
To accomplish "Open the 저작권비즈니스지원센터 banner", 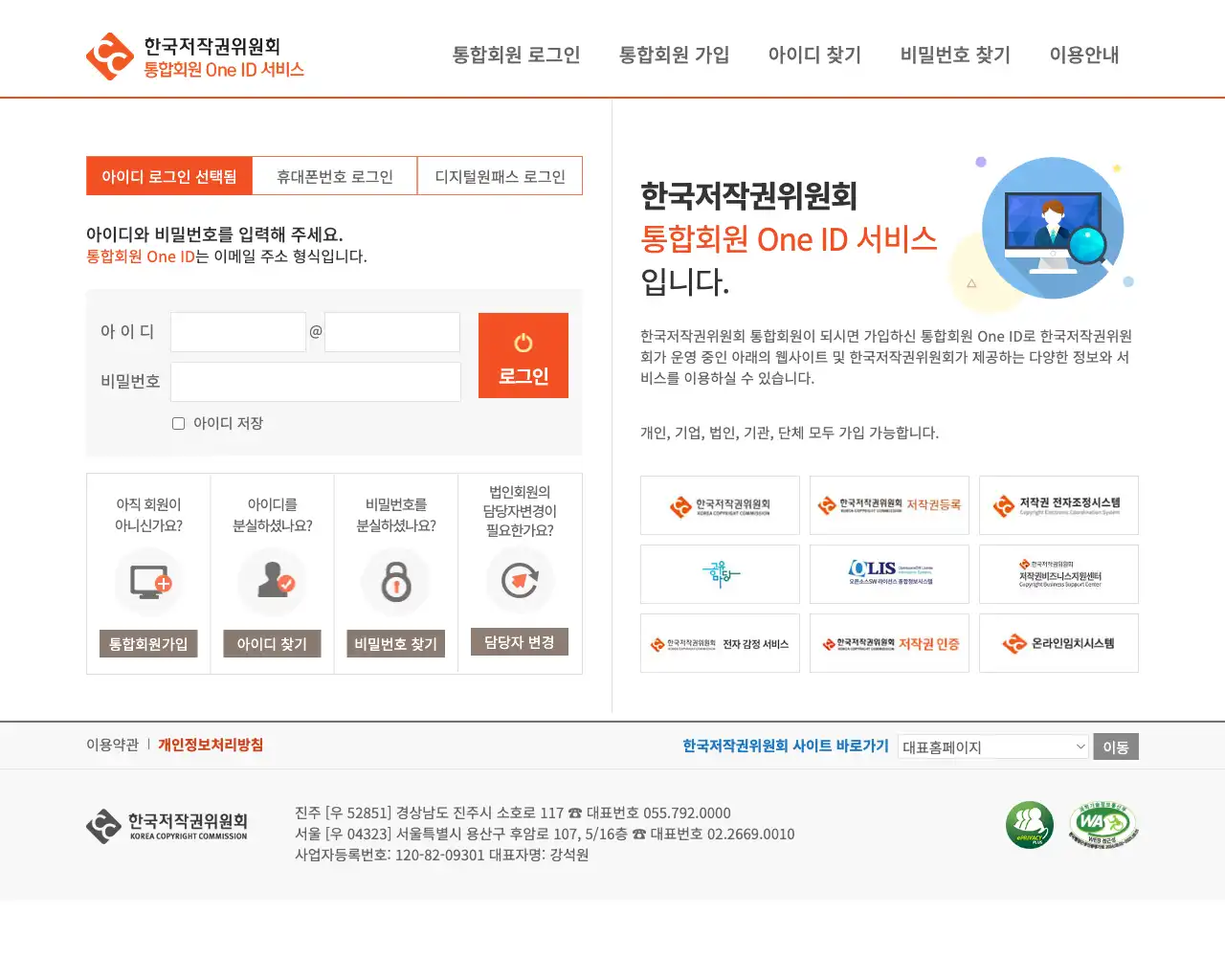I will [1058, 574].
